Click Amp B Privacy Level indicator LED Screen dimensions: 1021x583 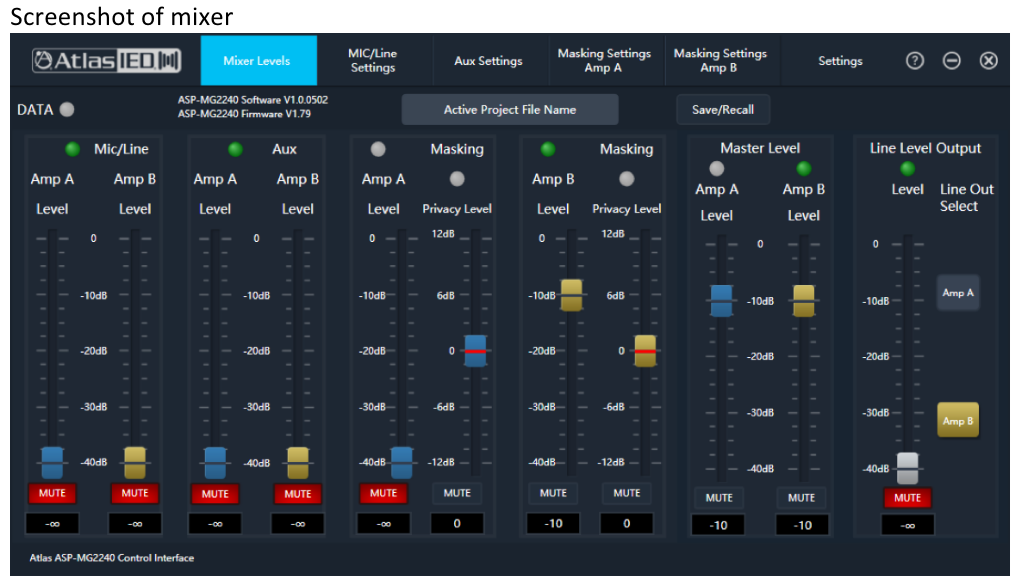(x=626, y=178)
